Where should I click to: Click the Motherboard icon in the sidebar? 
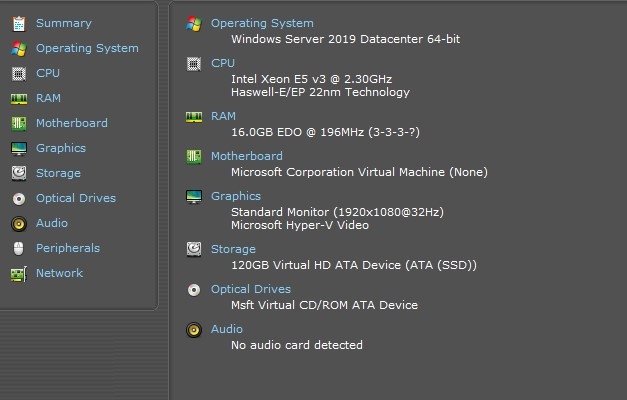[x=18, y=123]
